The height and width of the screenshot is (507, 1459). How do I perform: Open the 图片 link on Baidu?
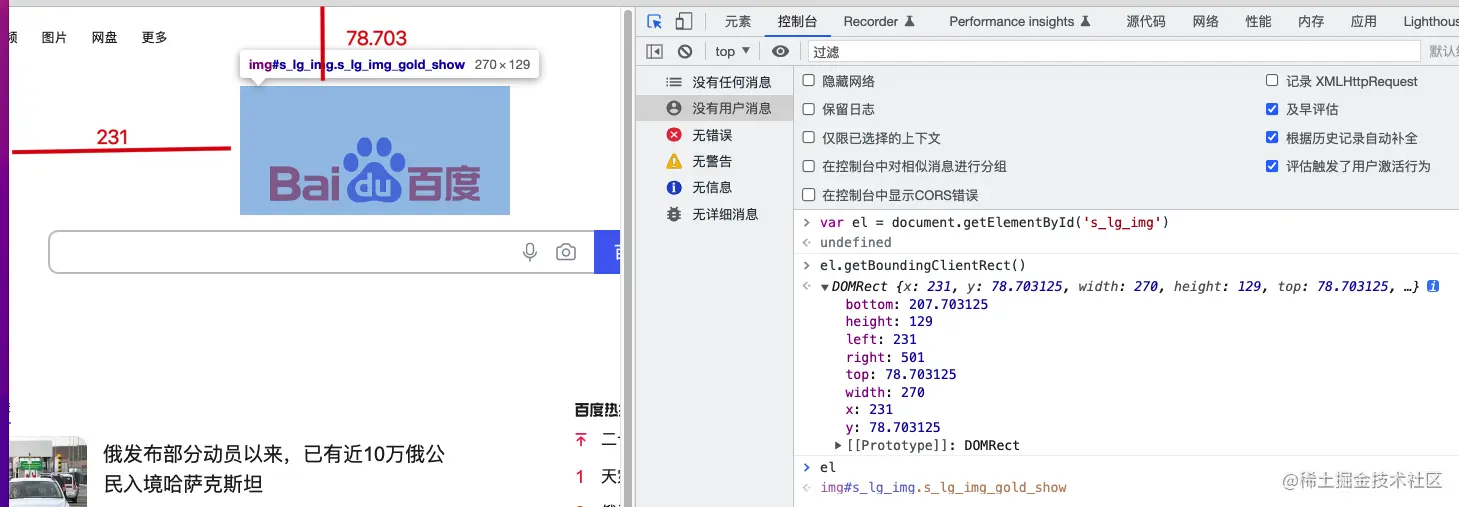pos(54,37)
